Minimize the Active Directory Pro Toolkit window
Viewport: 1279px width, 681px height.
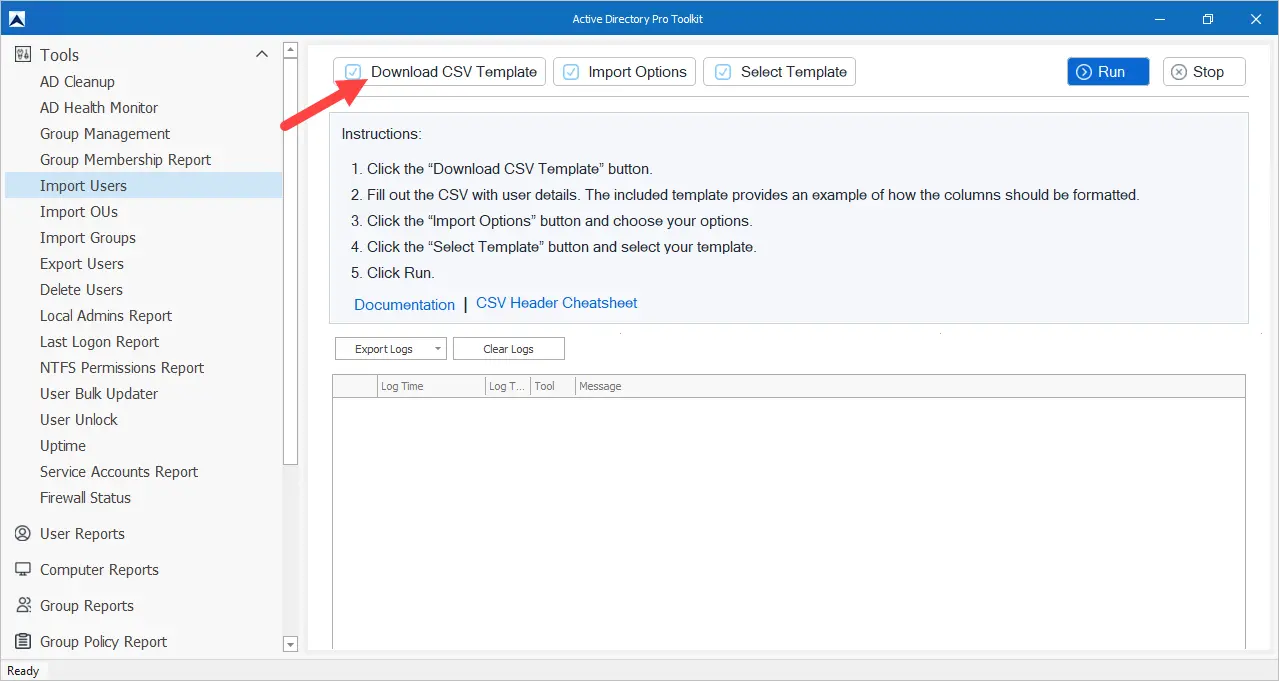pyautogui.click(x=1160, y=18)
